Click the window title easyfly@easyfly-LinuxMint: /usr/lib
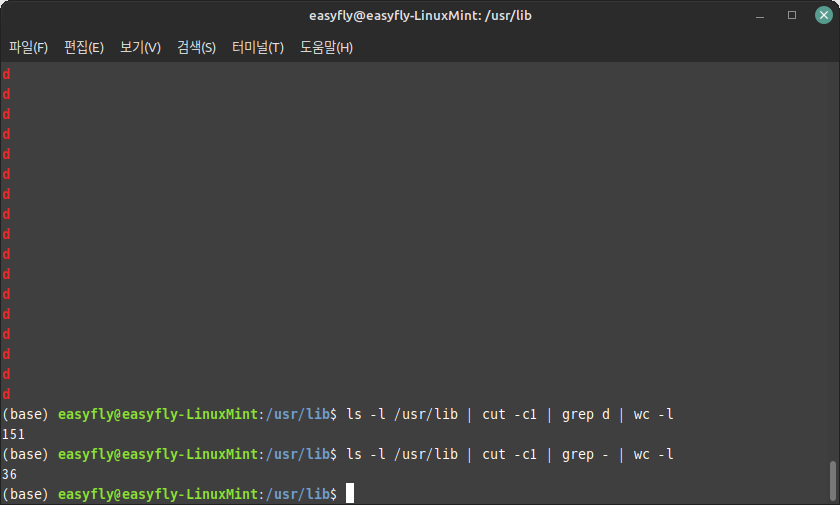This screenshot has width=840, height=505. (420, 16)
